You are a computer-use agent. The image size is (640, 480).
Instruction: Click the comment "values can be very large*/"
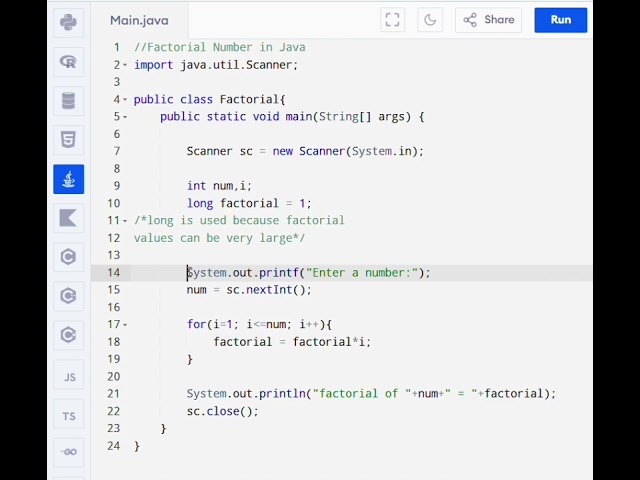tap(219, 238)
